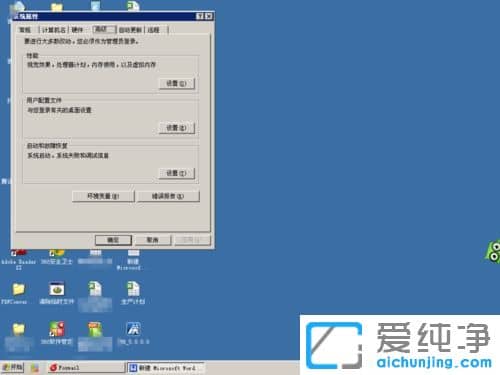Switch to the Computer Name tab
Viewport: 500px width, 375px height.
(54, 30)
